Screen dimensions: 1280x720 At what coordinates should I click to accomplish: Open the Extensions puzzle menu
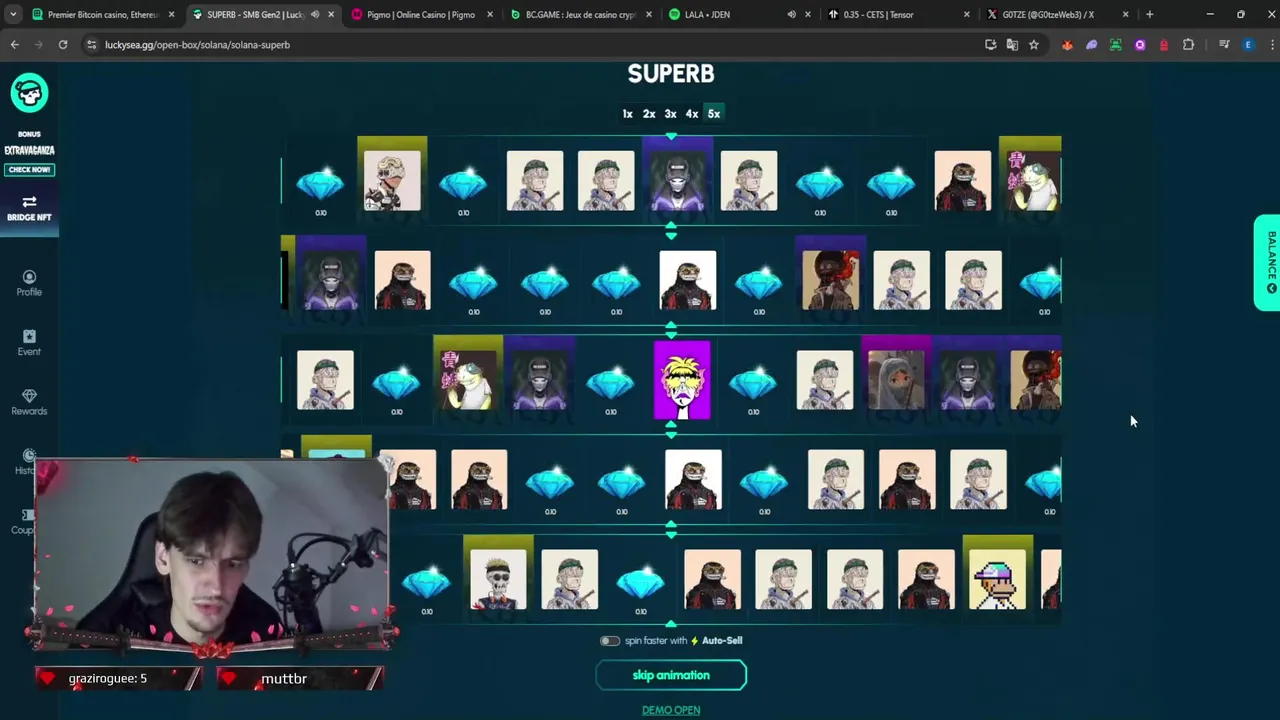1188,44
